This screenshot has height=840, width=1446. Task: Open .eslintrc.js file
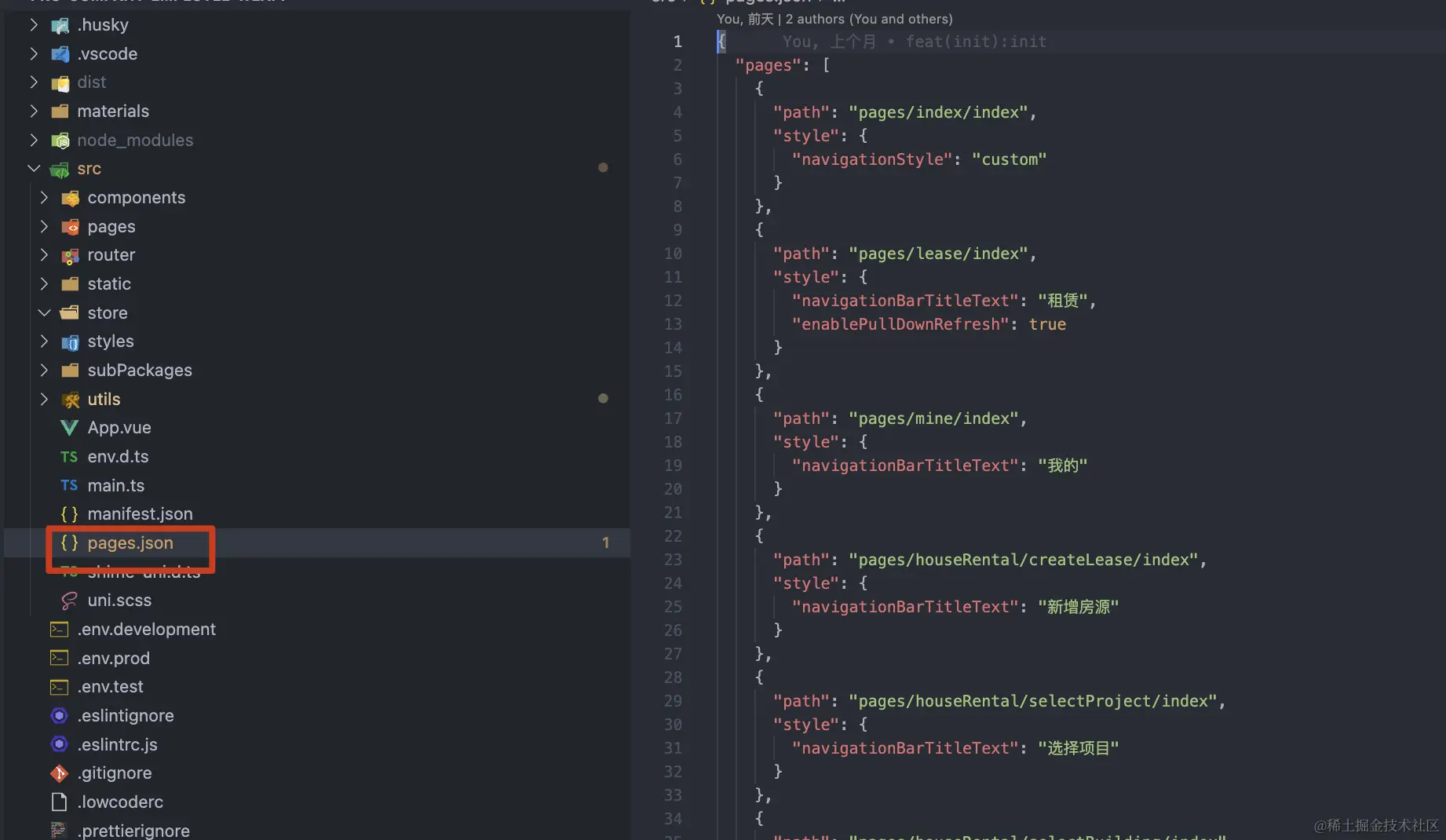coord(117,745)
